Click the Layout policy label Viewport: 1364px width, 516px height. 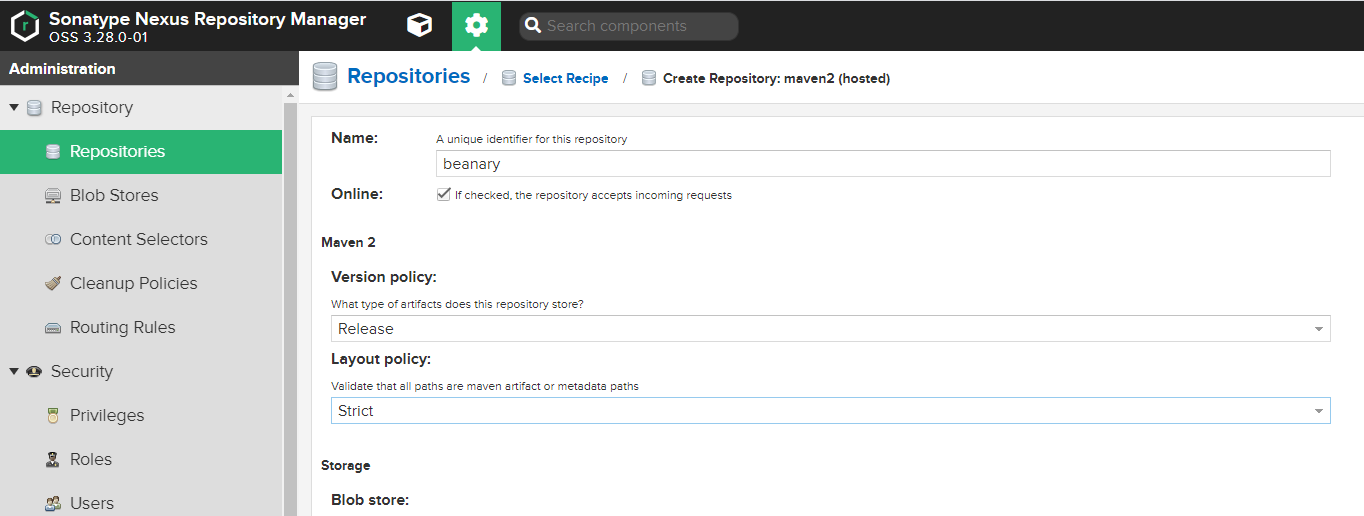pos(381,359)
